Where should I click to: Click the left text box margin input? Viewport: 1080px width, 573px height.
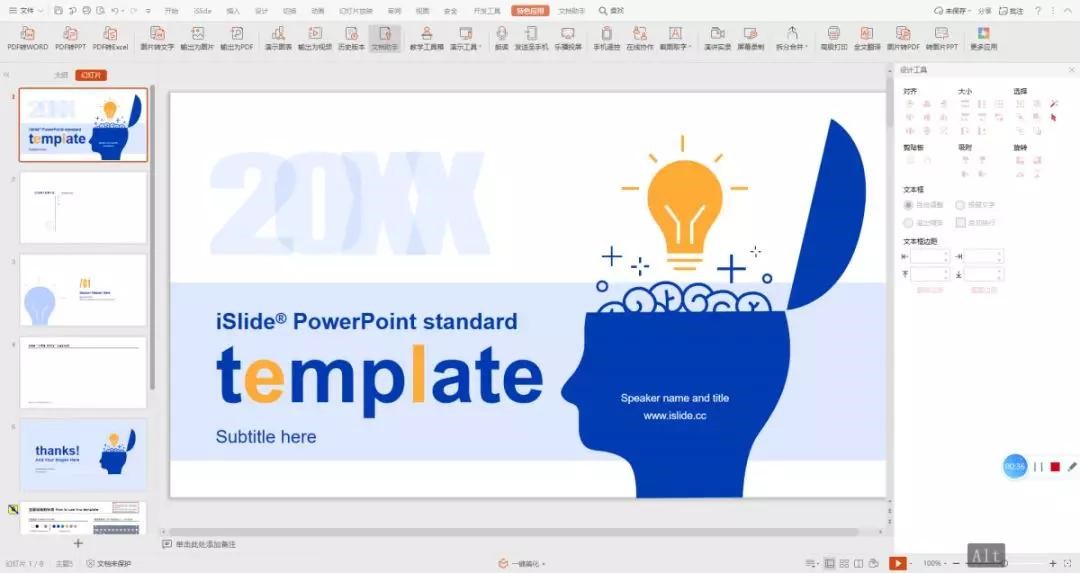929,256
